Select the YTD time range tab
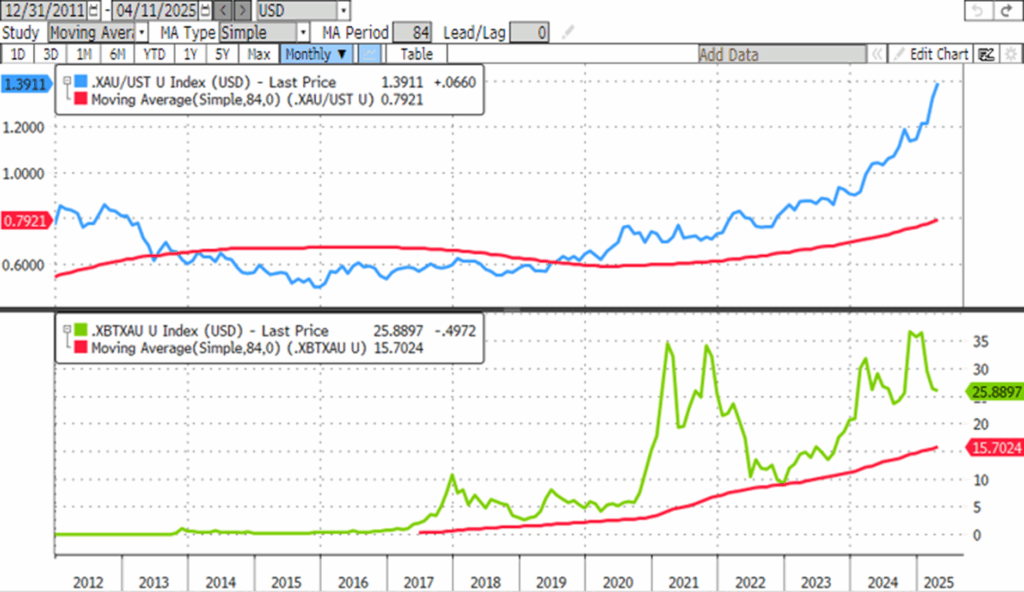 [153, 54]
